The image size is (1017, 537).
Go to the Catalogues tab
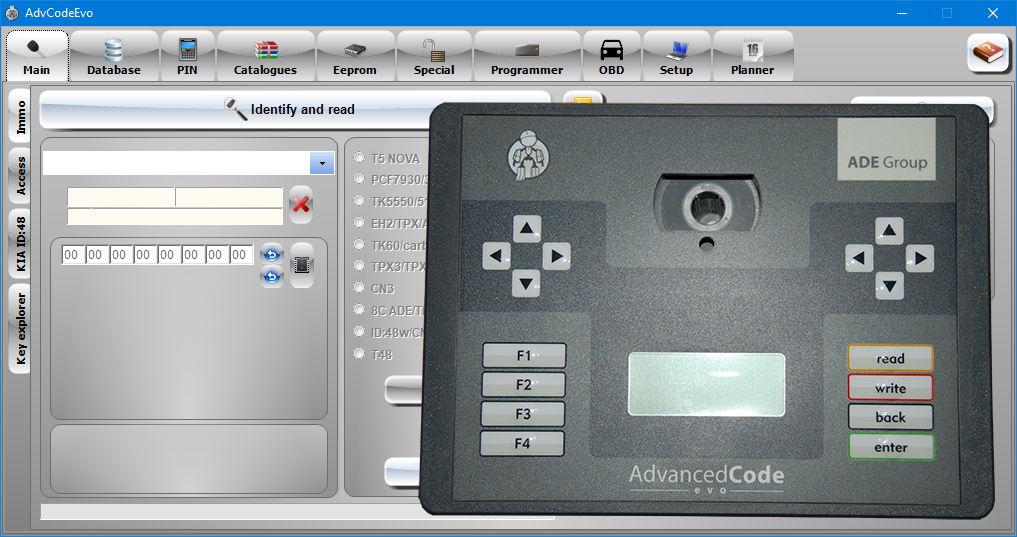pyautogui.click(x=265, y=56)
